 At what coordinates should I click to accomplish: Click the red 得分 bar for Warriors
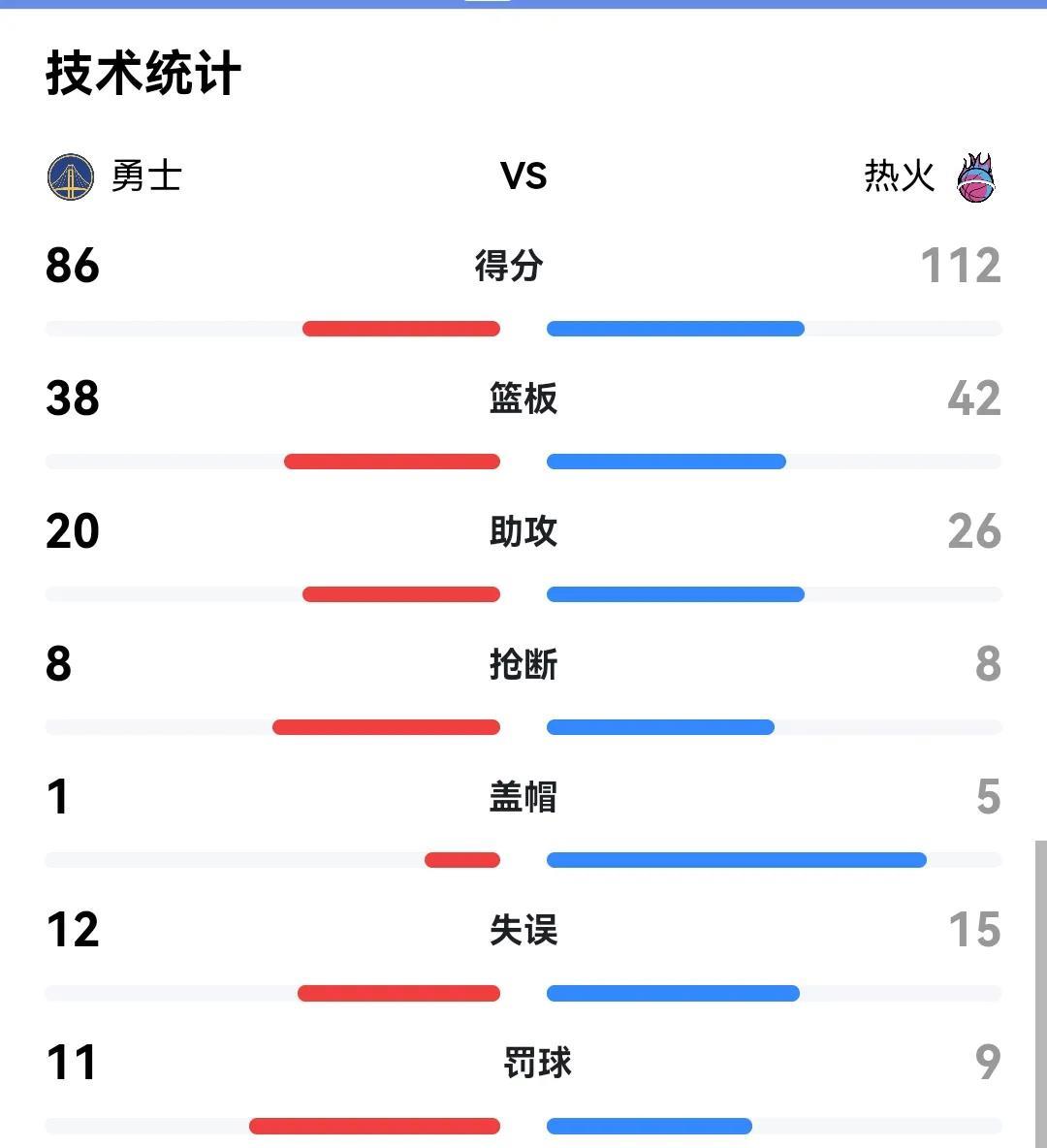401,329
